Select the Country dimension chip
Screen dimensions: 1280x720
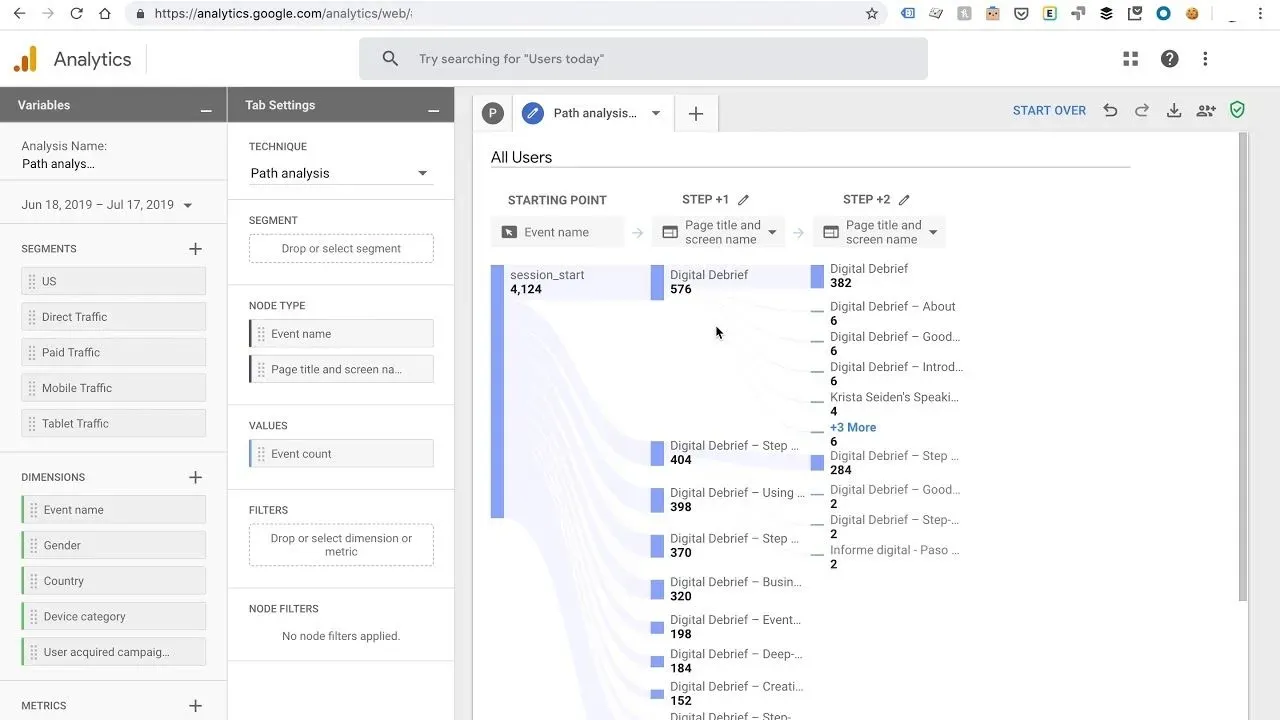(113, 581)
